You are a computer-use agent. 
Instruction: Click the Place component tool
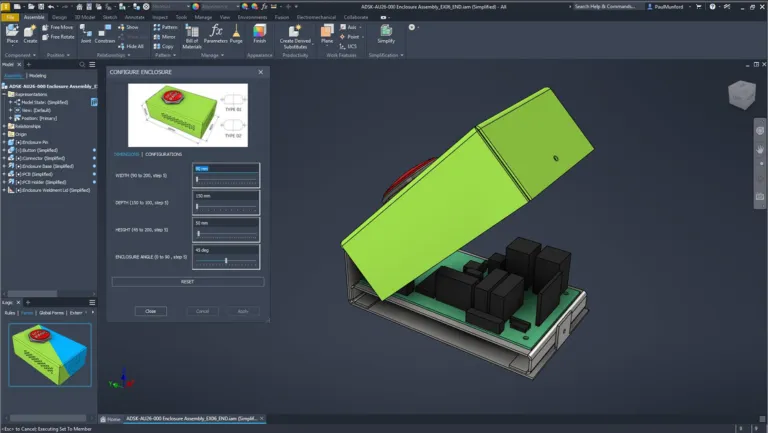(x=12, y=34)
